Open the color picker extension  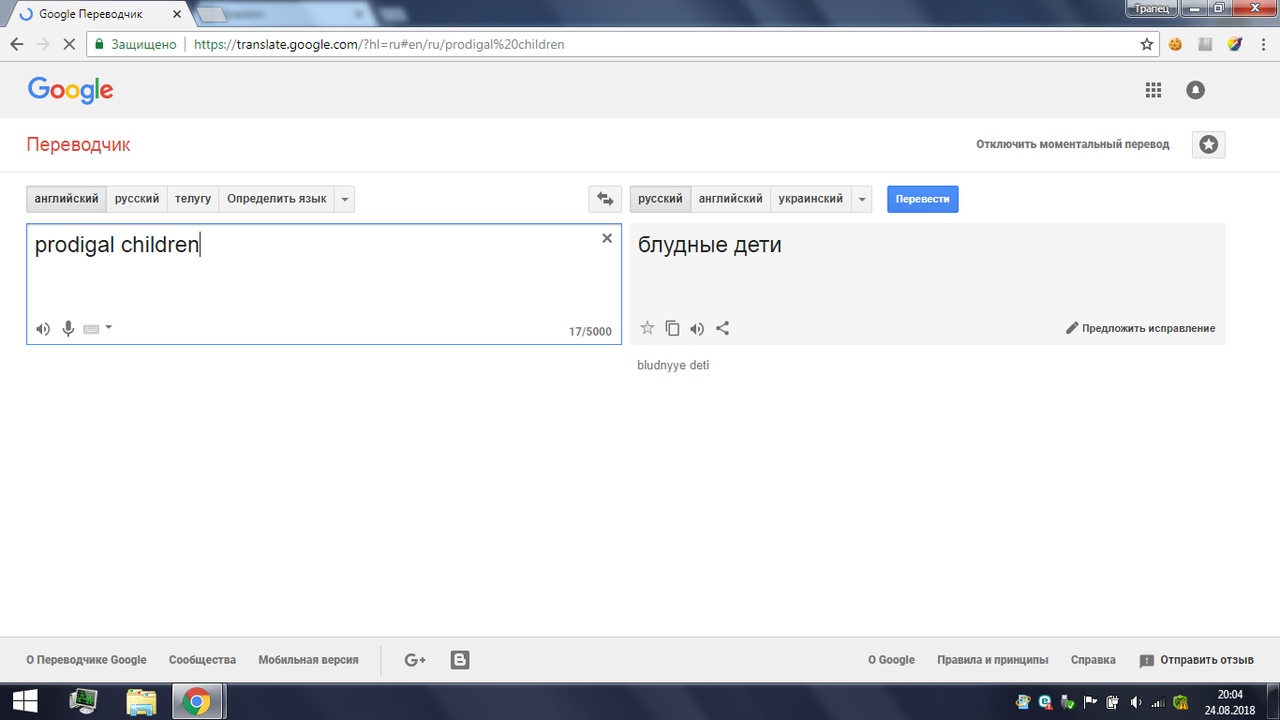click(x=1234, y=45)
